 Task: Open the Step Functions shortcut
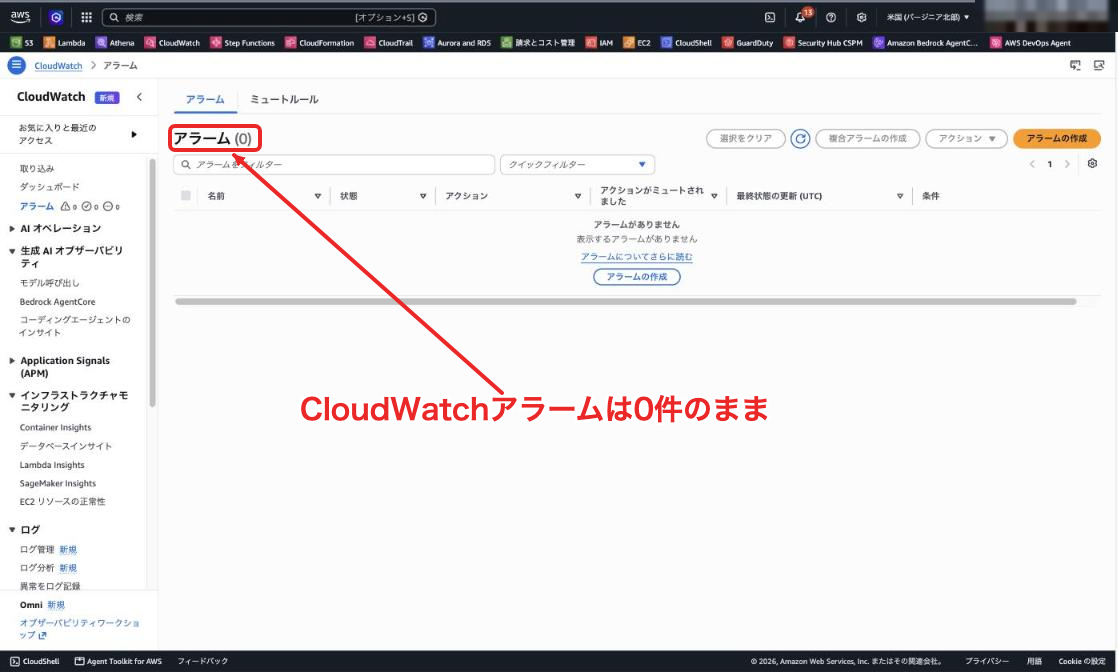coord(242,43)
